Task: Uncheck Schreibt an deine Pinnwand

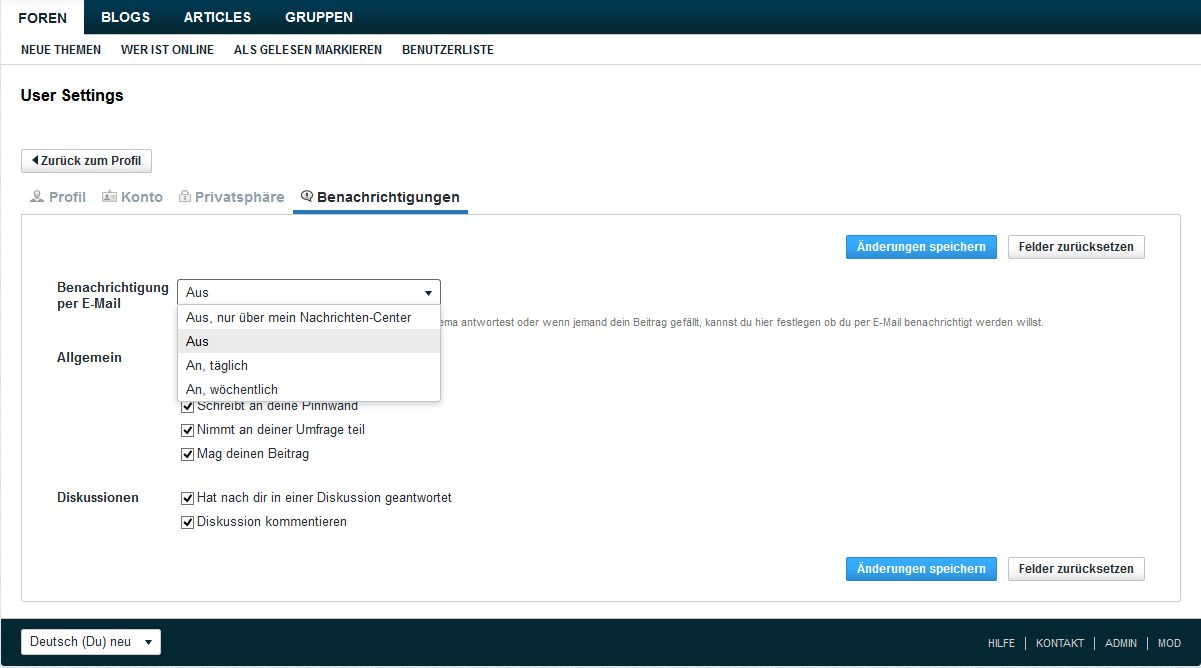Action: click(x=187, y=406)
